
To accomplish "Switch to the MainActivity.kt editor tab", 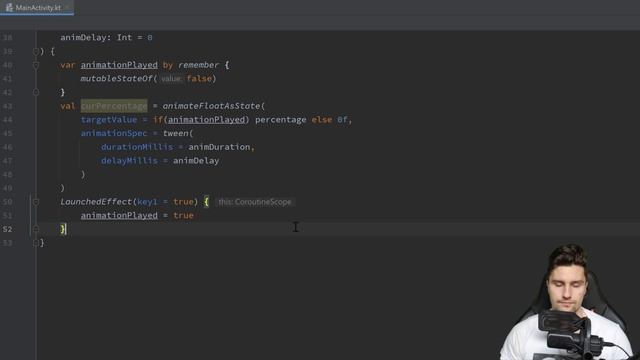I will click(x=37, y=7).
